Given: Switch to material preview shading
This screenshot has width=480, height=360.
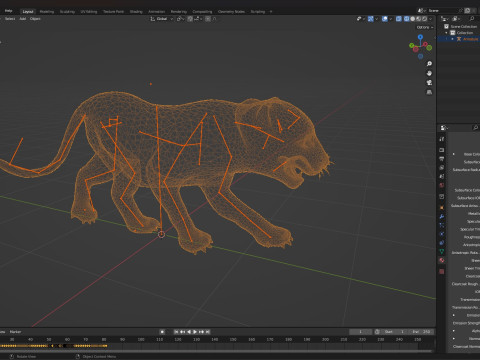Looking at the screenshot, I should 419,19.
